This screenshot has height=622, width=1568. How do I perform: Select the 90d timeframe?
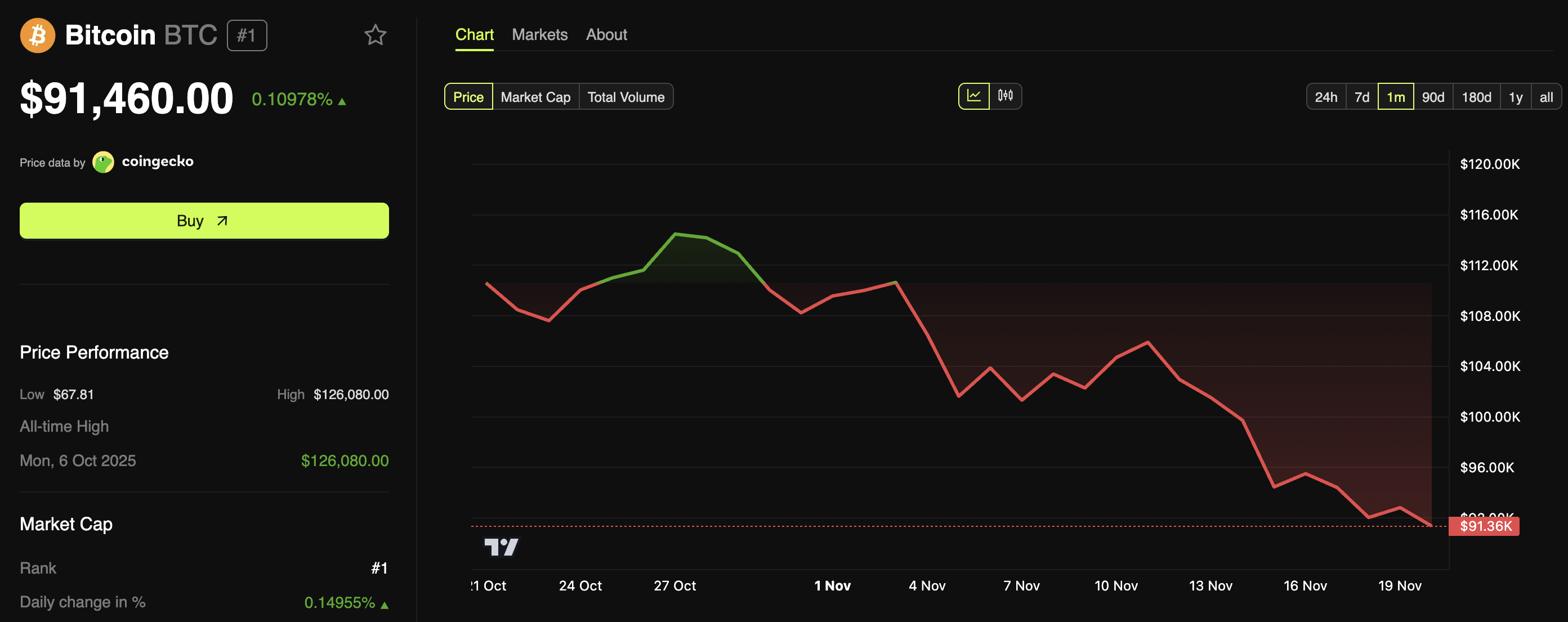click(x=1433, y=96)
